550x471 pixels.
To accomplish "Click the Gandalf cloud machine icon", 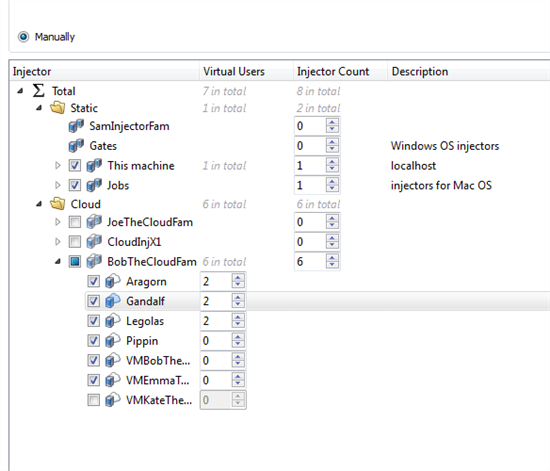I will click(x=113, y=301).
